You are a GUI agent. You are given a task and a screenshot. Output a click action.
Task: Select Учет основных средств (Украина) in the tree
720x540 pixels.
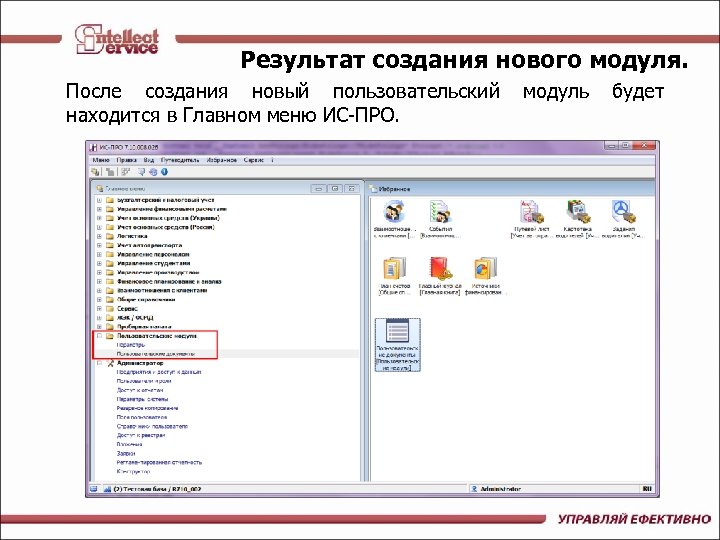pyautogui.click(x=168, y=218)
